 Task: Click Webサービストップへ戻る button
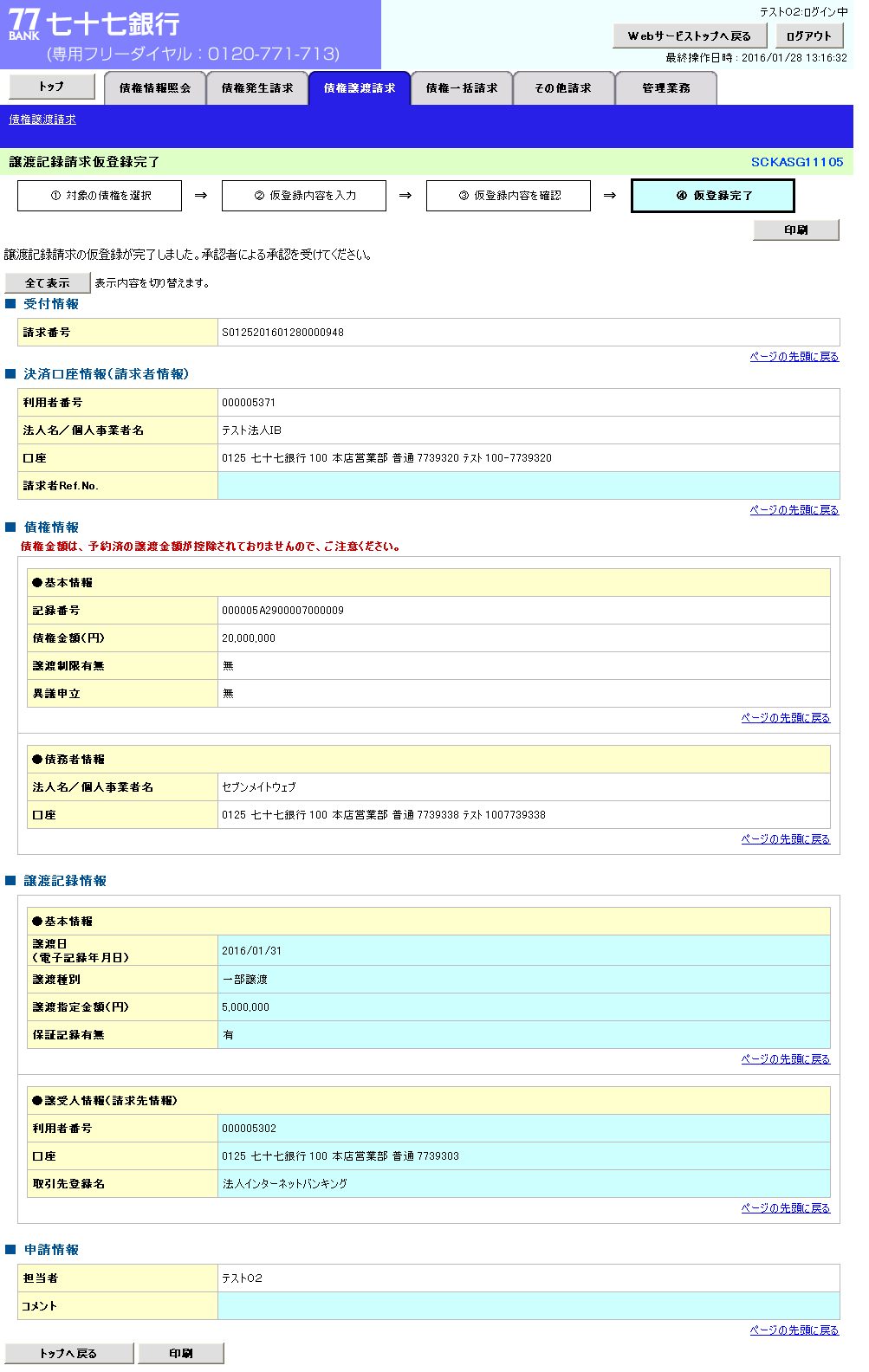[690, 36]
